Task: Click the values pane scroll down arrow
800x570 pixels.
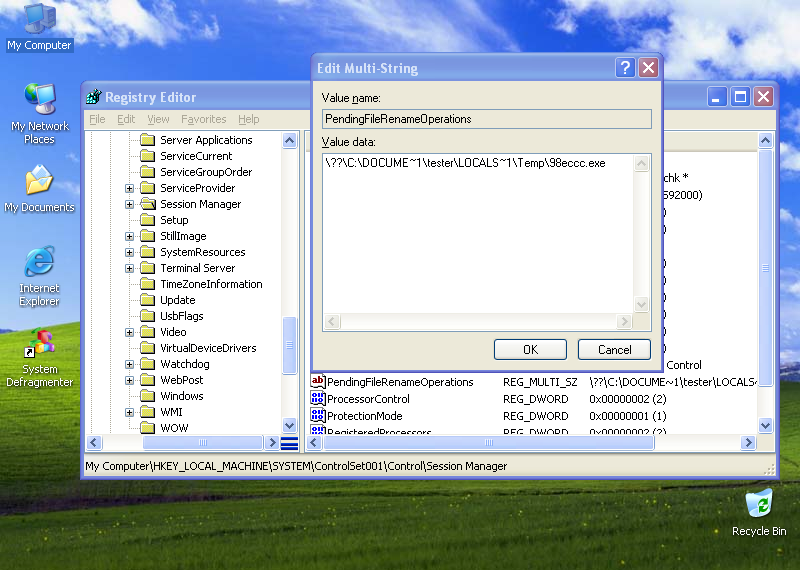Action: tap(765, 425)
